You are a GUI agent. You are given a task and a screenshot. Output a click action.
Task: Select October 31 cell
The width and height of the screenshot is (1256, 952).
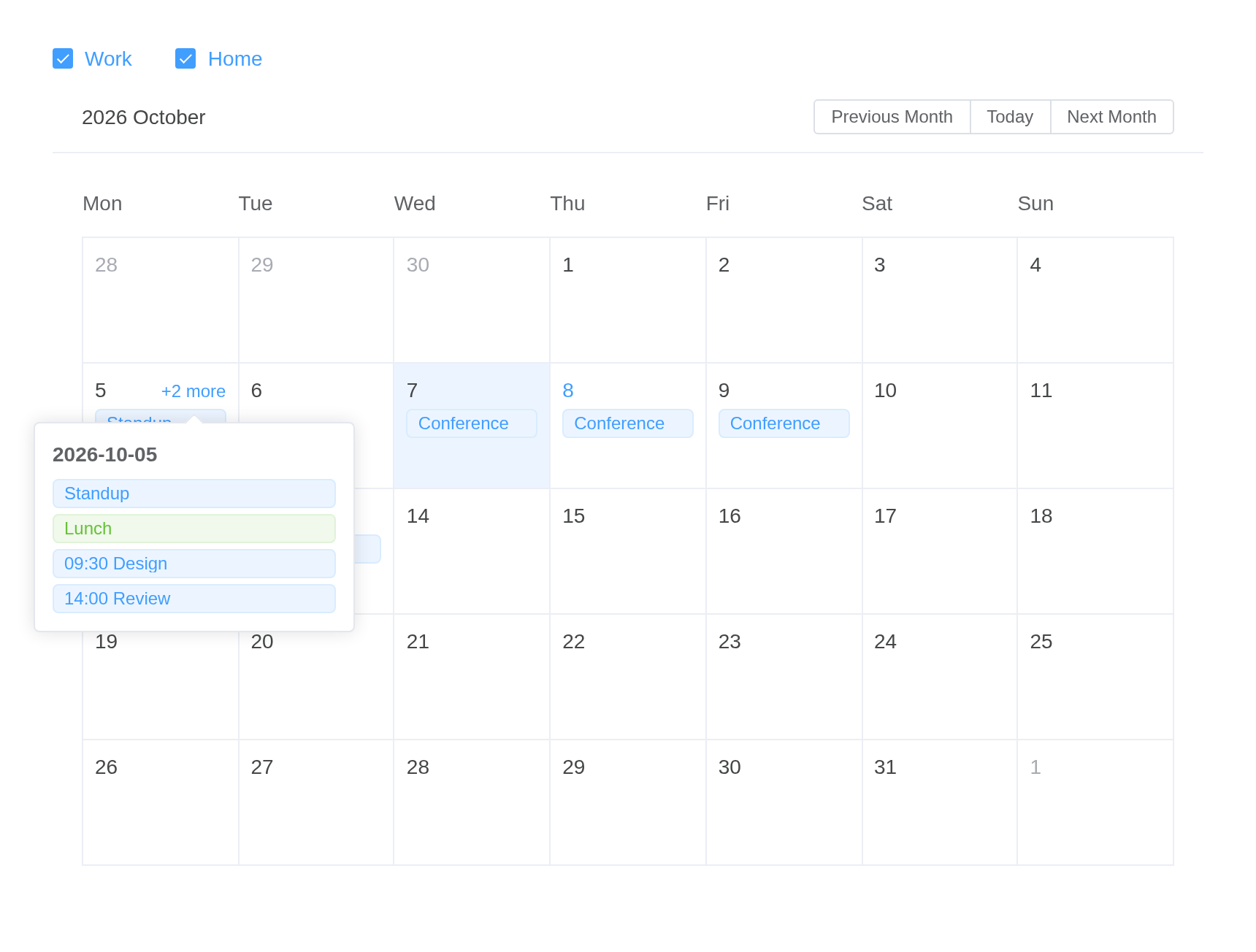coord(940,802)
